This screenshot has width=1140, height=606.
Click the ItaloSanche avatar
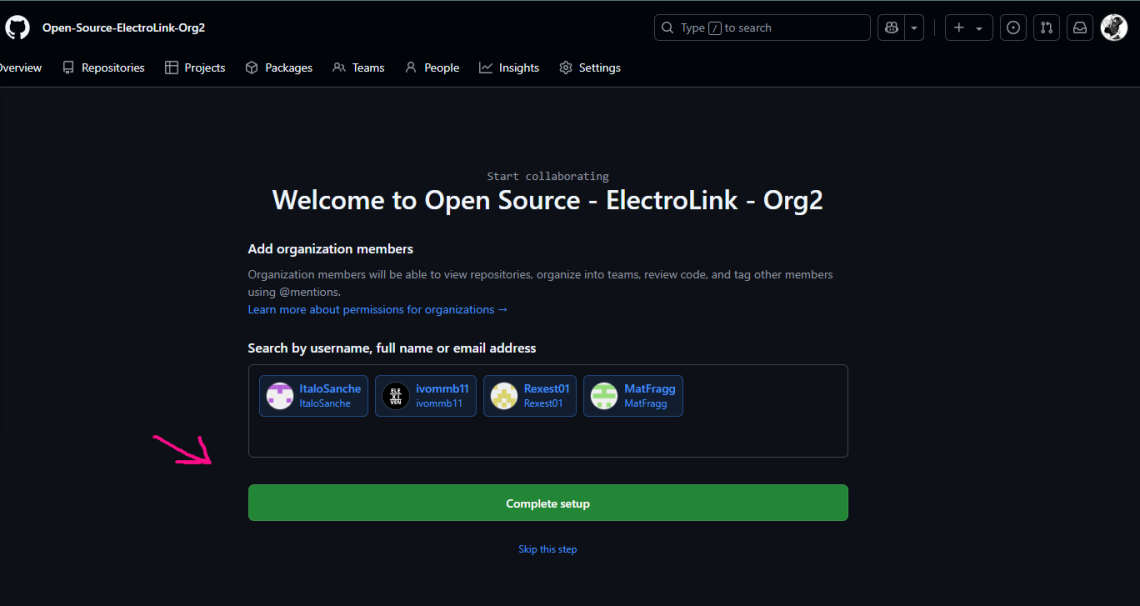[x=280, y=396]
